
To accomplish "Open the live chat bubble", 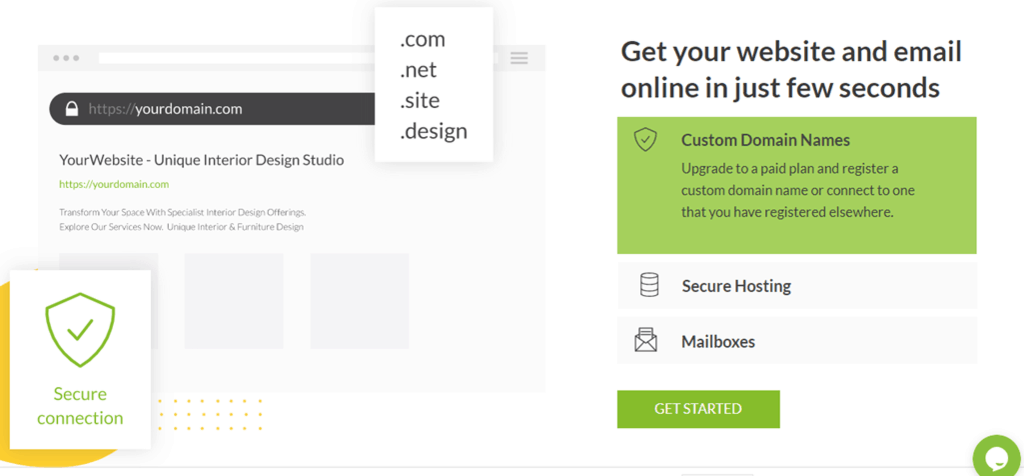I will click(998, 457).
